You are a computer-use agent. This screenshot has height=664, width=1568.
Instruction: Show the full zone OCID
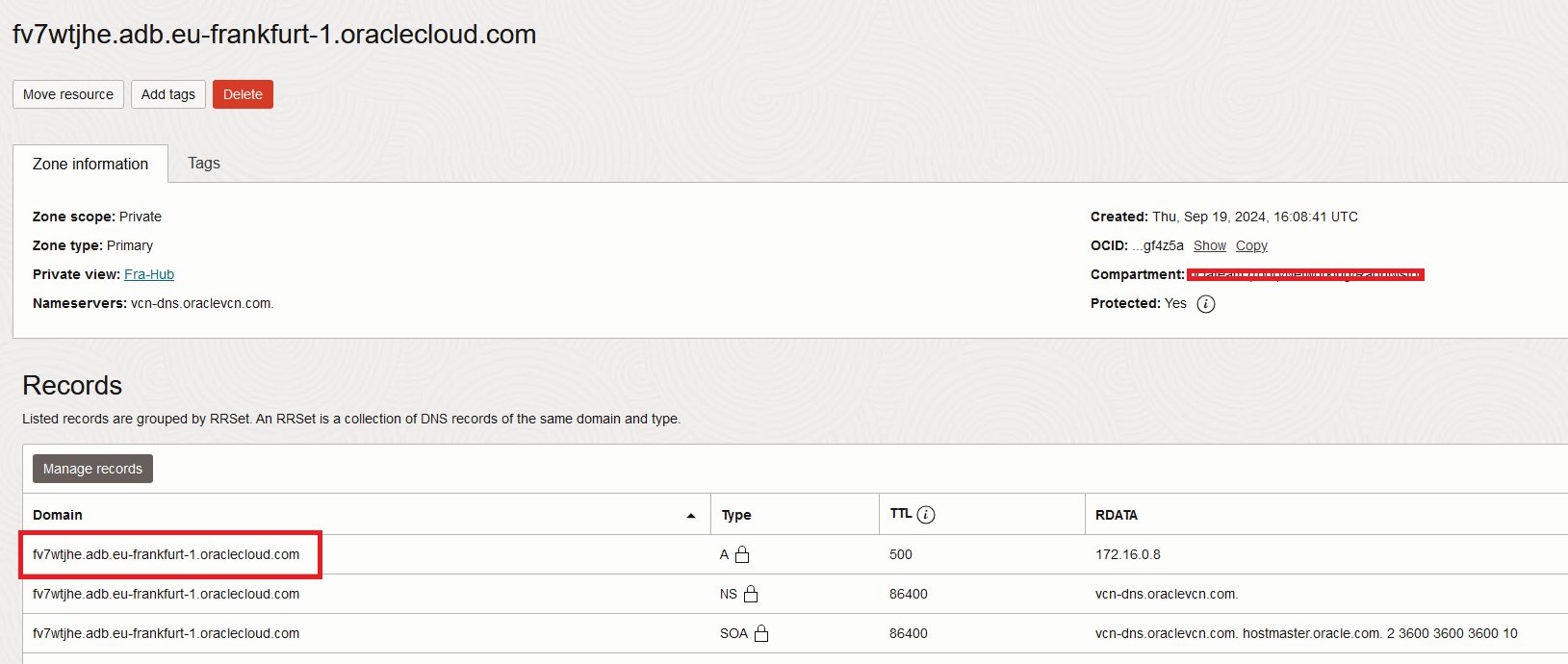[1210, 245]
